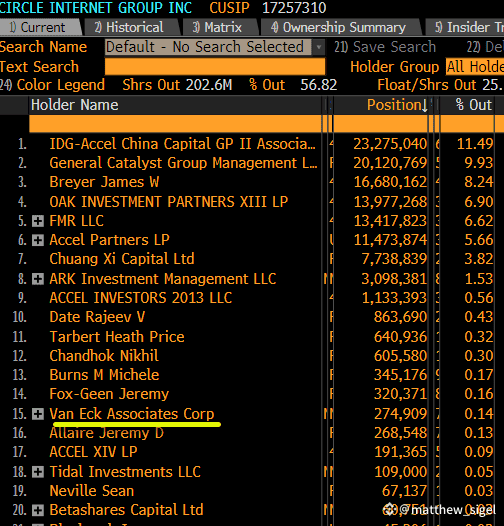Select Van Eck Associates Corp name
The image size is (504, 526).
click(132, 414)
